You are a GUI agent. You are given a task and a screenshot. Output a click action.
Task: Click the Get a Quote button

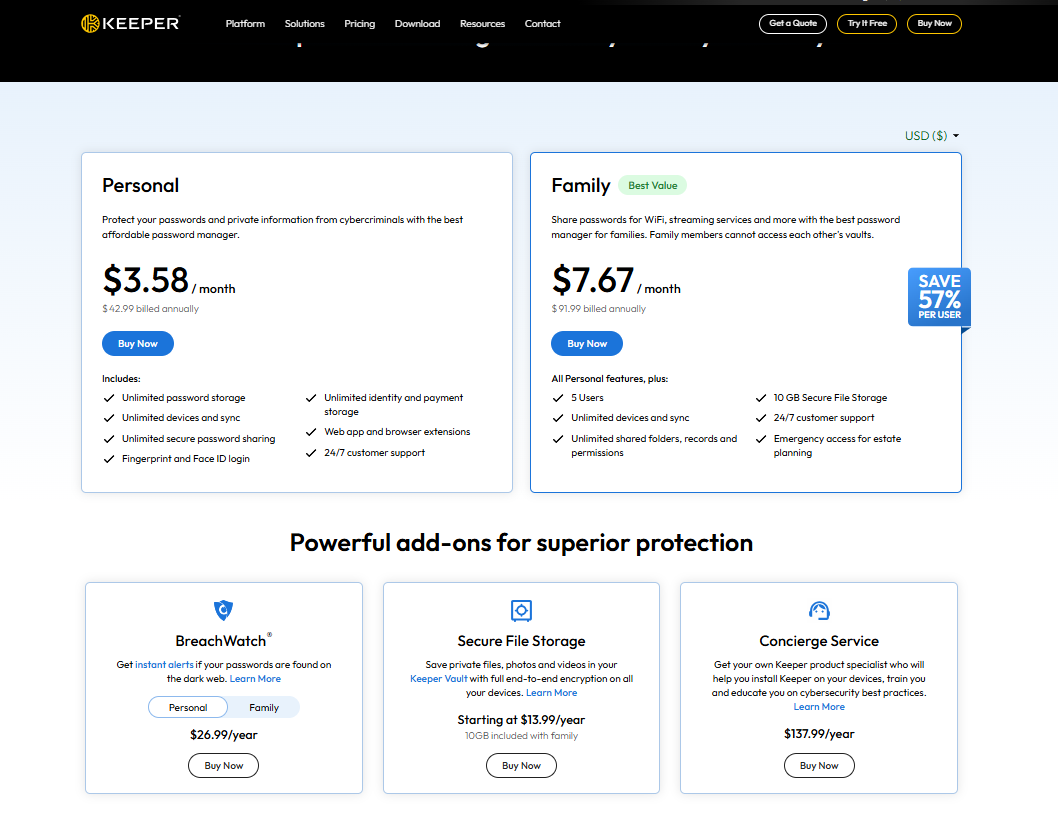793,24
